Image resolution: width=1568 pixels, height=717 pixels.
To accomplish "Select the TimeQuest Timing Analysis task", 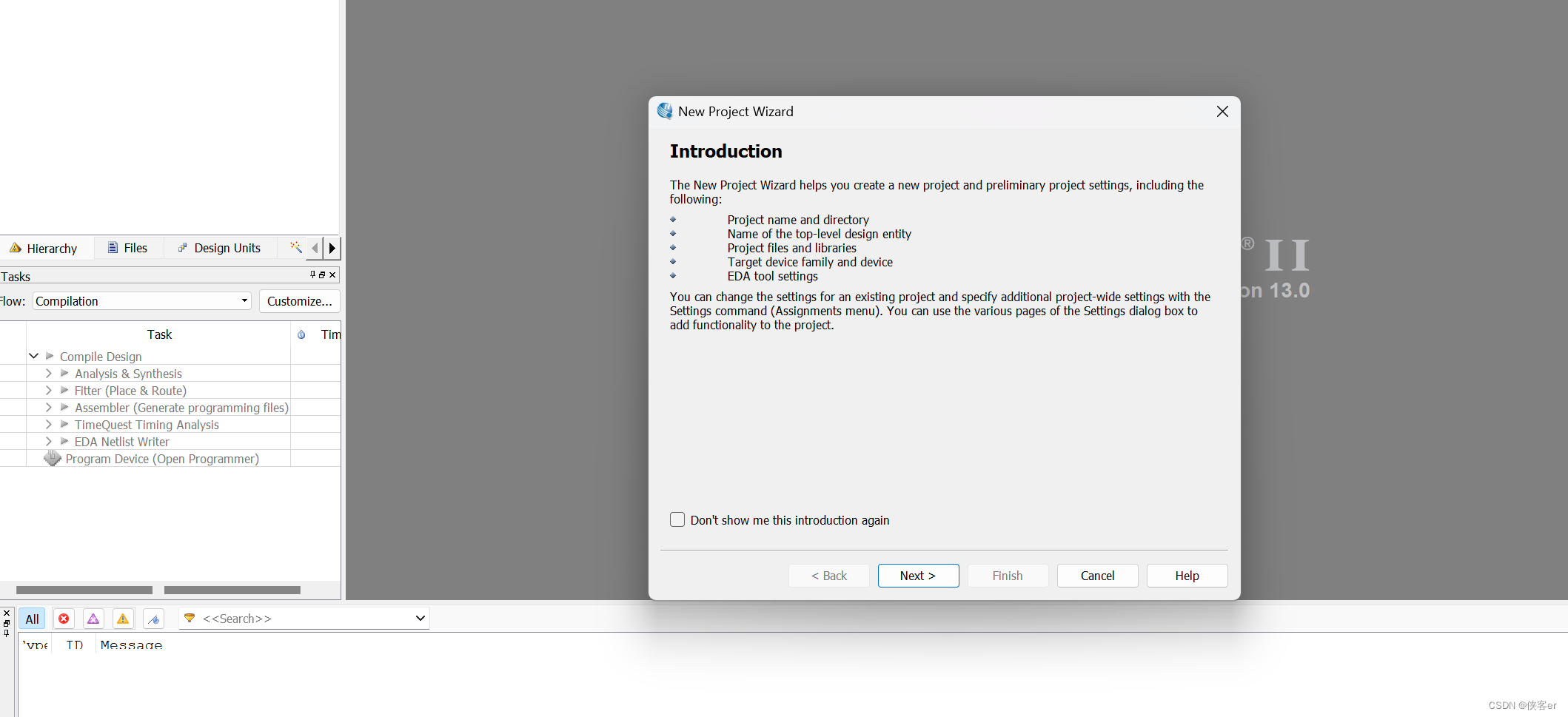I will coord(147,425).
